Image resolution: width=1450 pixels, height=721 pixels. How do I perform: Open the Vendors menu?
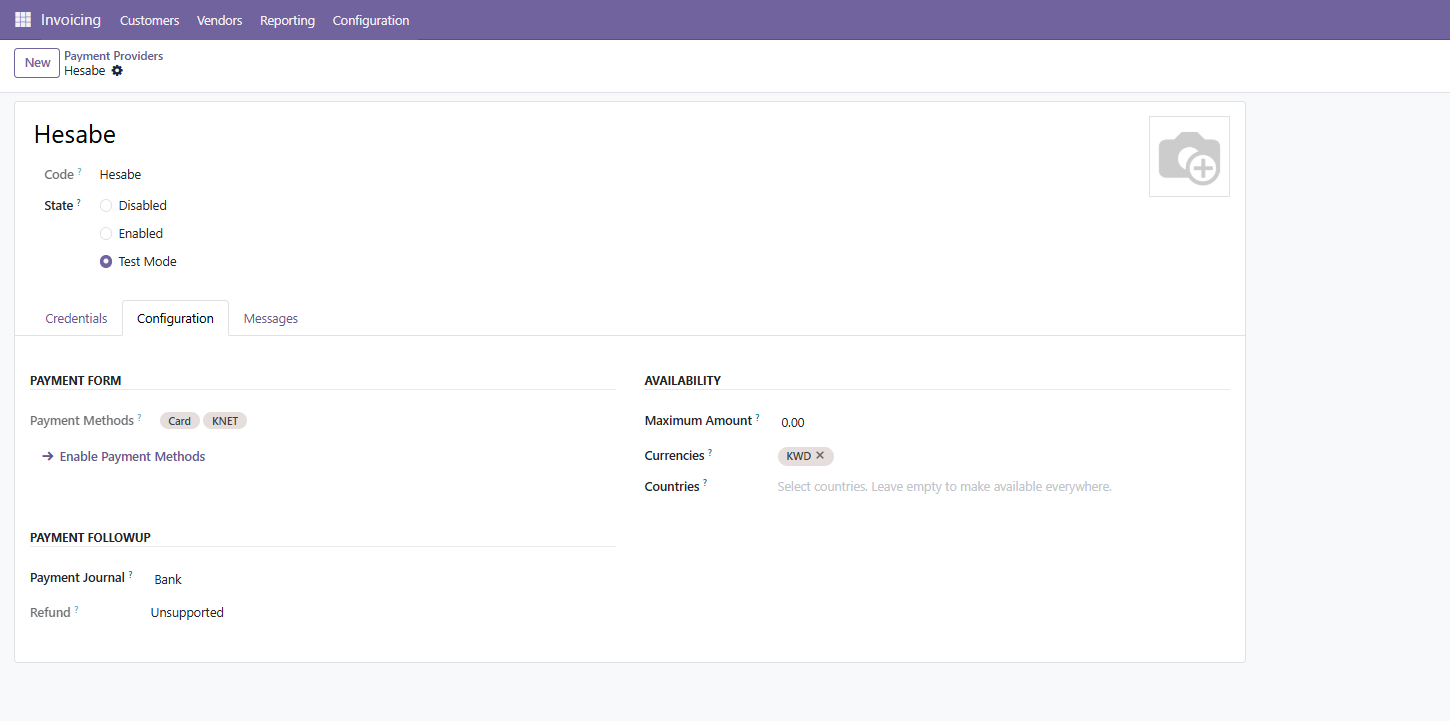click(x=220, y=20)
